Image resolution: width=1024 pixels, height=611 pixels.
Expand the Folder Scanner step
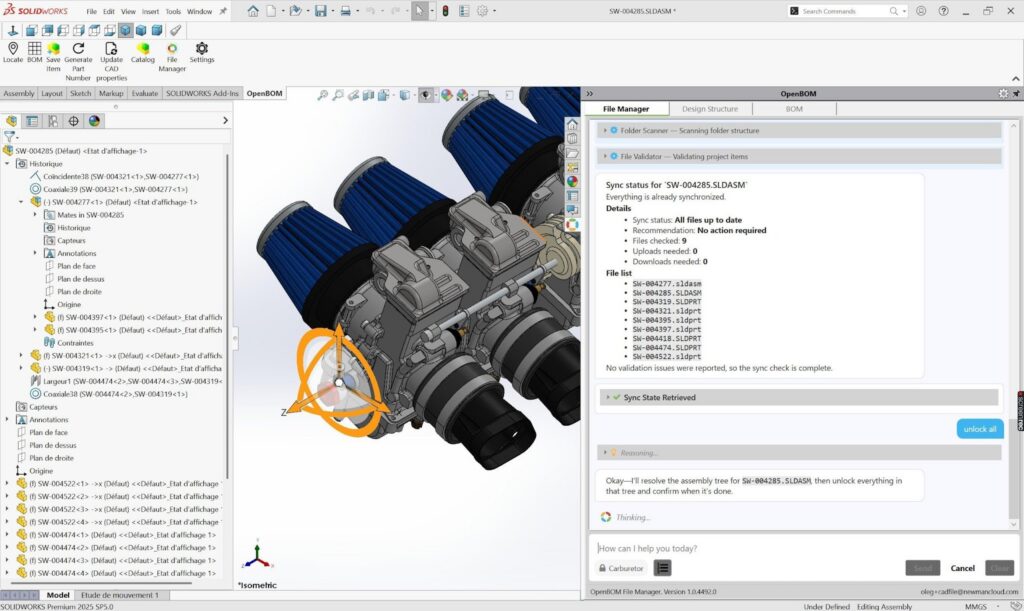(605, 131)
